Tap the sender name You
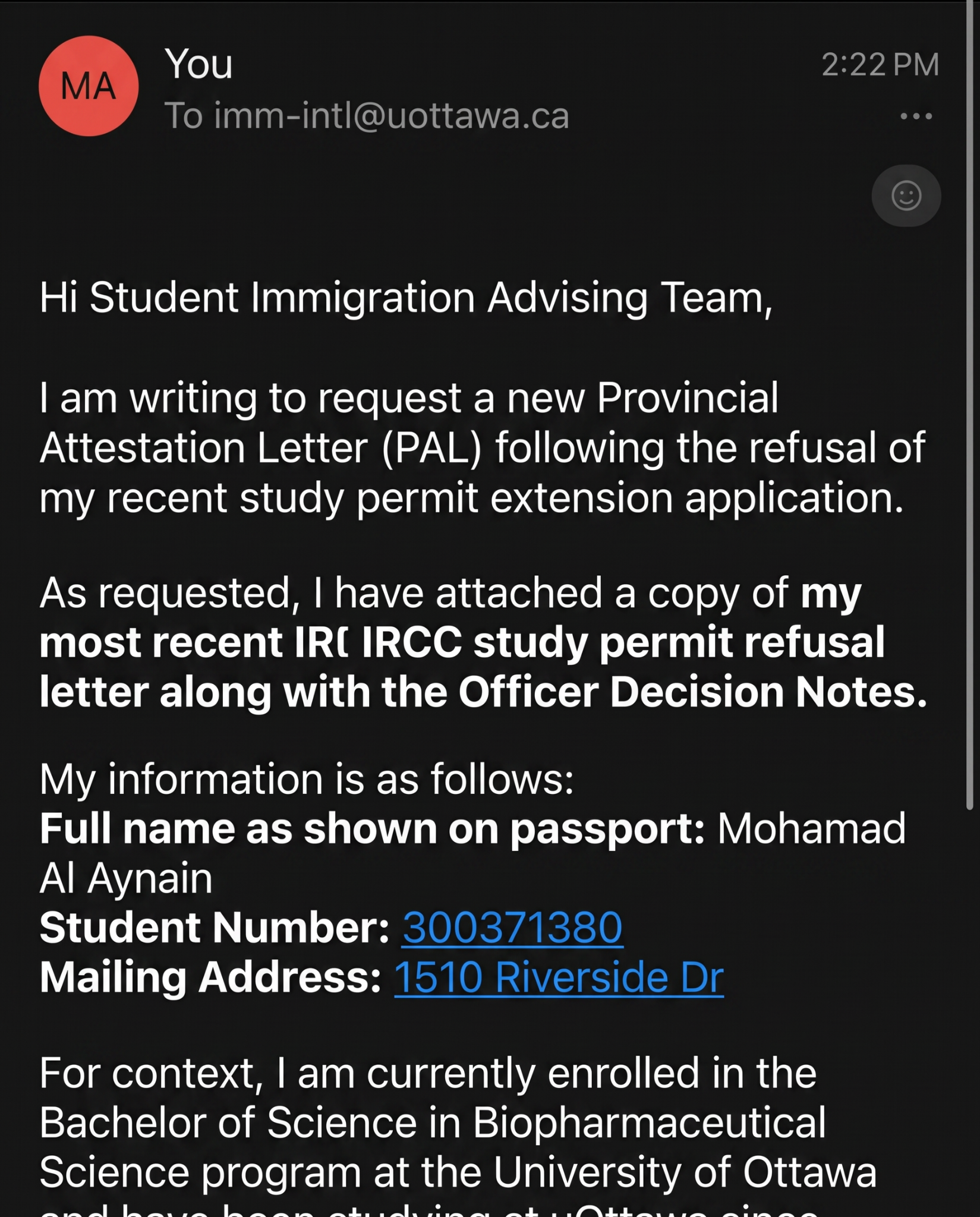 tap(198, 64)
